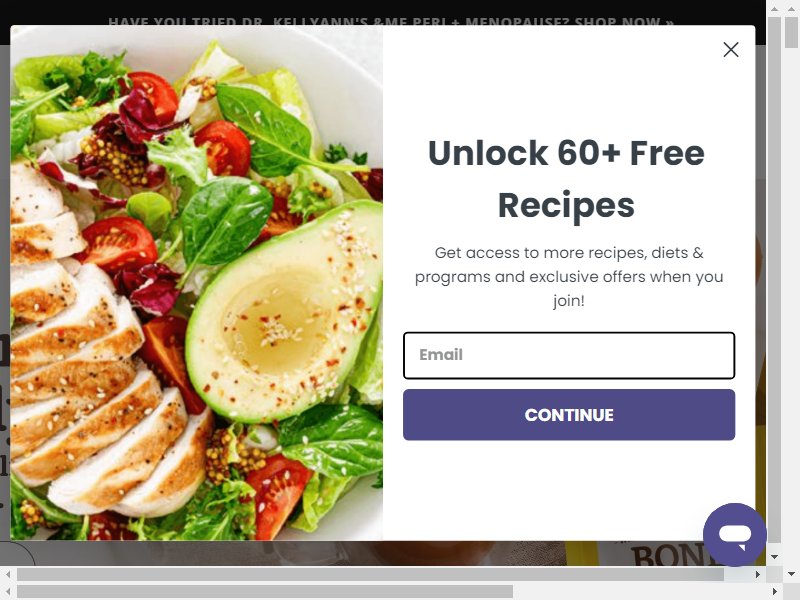The width and height of the screenshot is (800, 600).
Task: Close the free recipes popup
Action: point(731,49)
